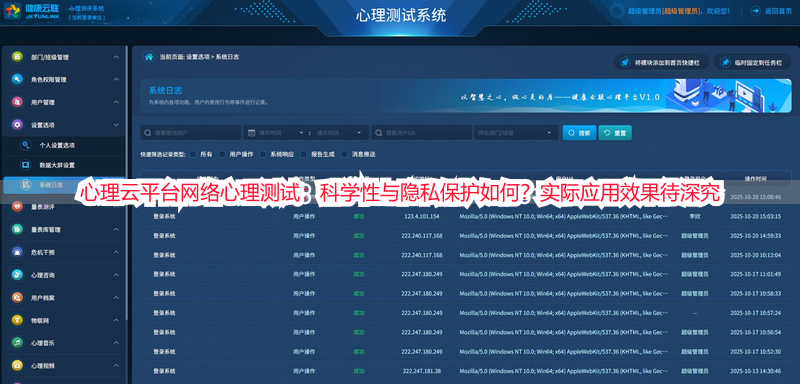Click IP address 123.4.101.154
The width and height of the screenshot is (800, 384).
pyautogui.click(x=421, y=216)
